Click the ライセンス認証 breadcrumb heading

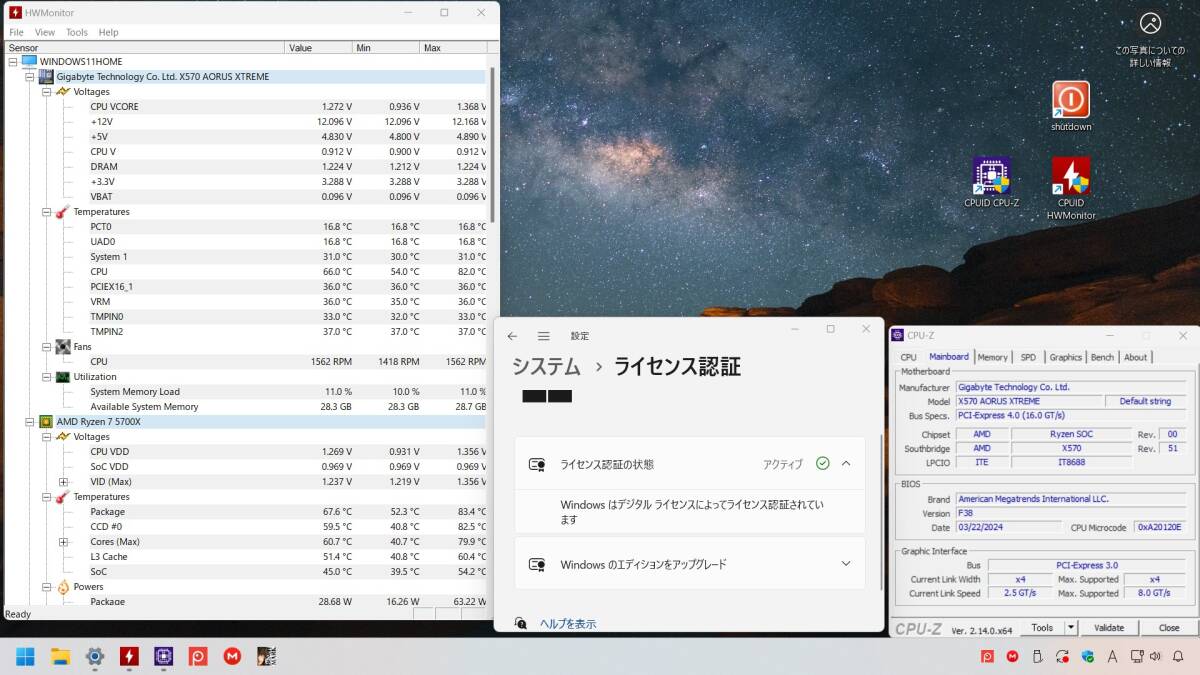click(x=677, y=366)
